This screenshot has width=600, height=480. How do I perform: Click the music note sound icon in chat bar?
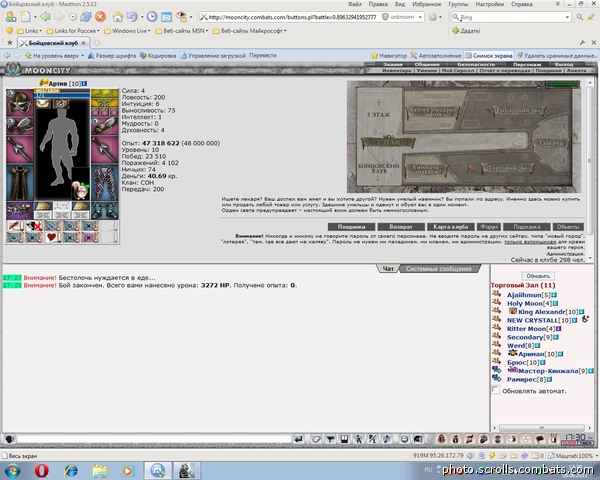(x=386, y=439)
